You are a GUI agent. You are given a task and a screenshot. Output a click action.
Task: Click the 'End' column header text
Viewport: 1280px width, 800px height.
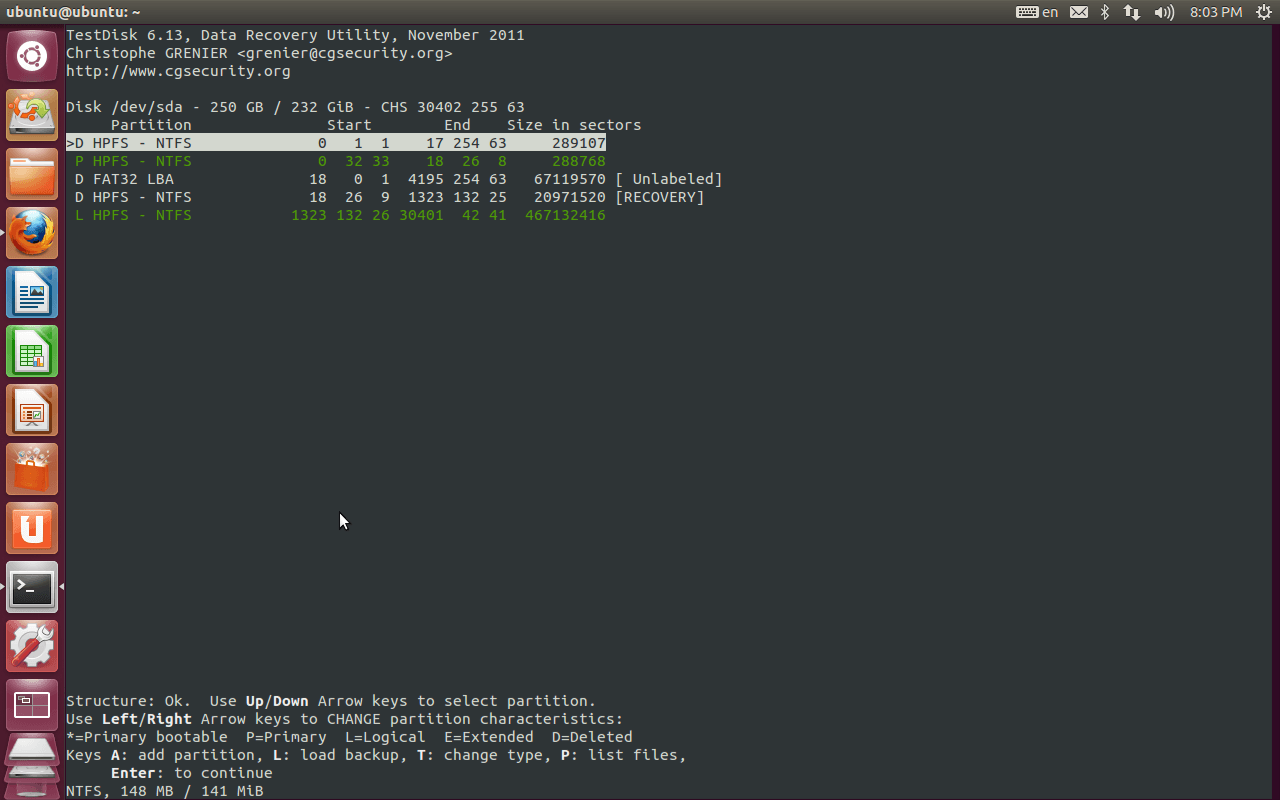457,125
